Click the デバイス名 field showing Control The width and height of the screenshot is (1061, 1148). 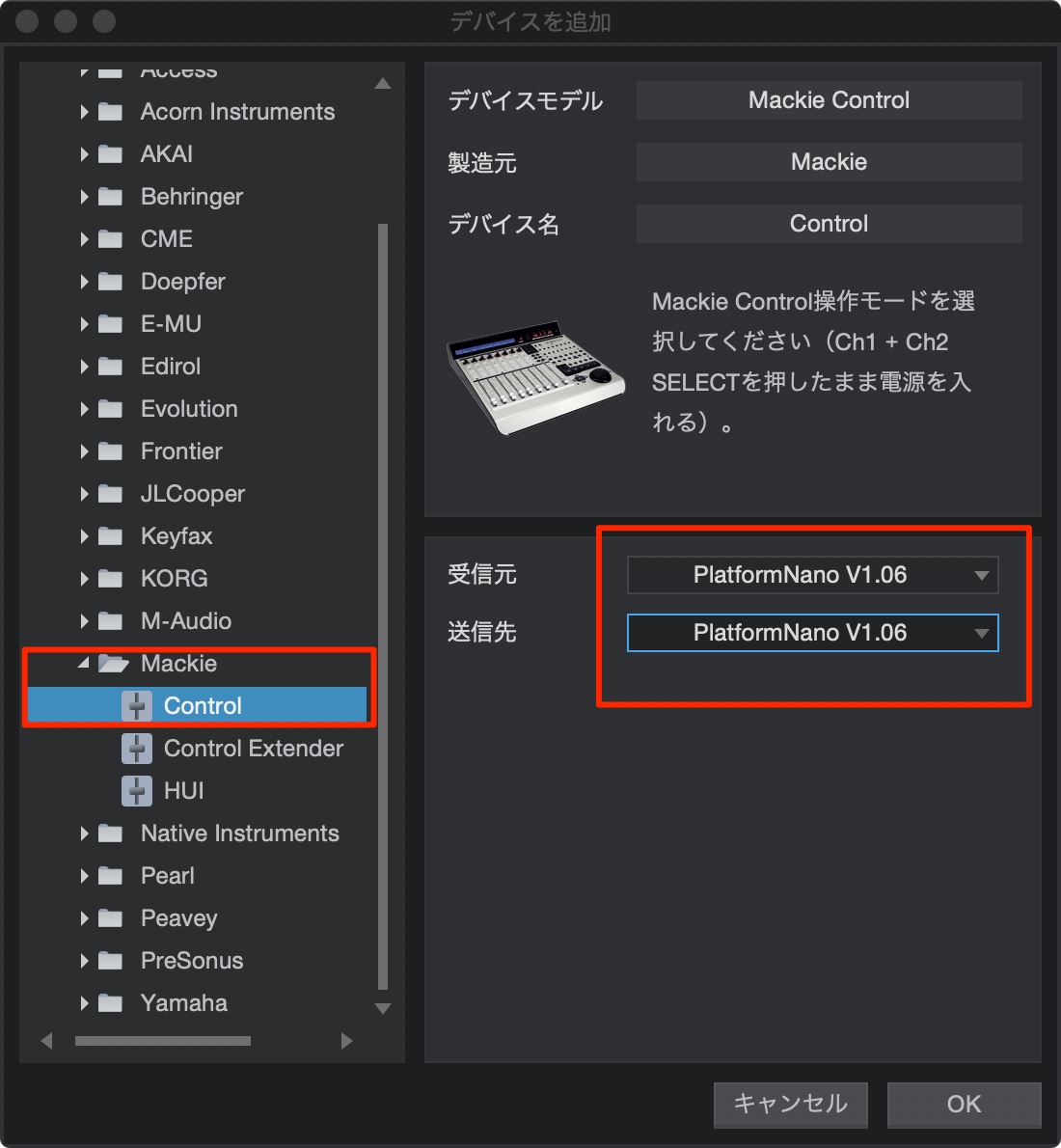pyautogui.click(x=829, y=223)
